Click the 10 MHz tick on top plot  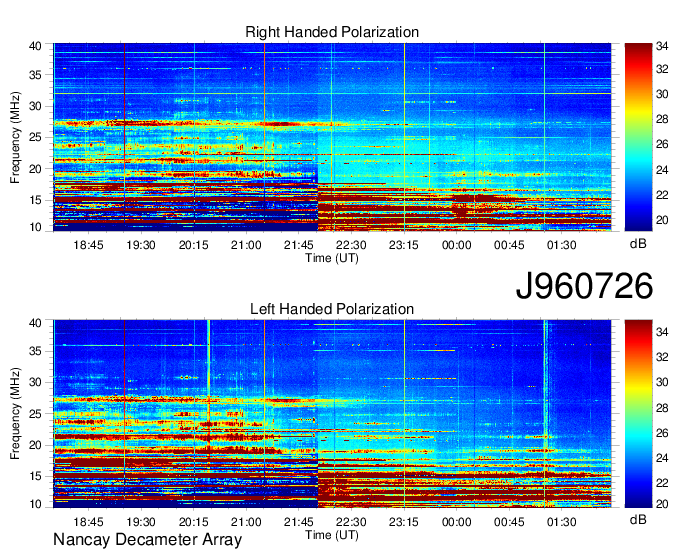pyautogui.click(x=35, y=227)
